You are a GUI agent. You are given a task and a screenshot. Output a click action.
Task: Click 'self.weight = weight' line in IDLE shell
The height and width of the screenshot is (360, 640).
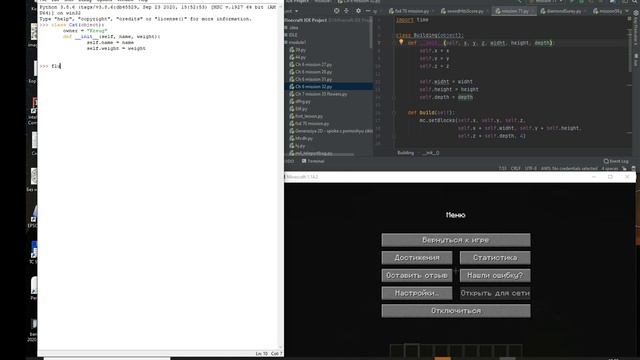coord(116,48)
